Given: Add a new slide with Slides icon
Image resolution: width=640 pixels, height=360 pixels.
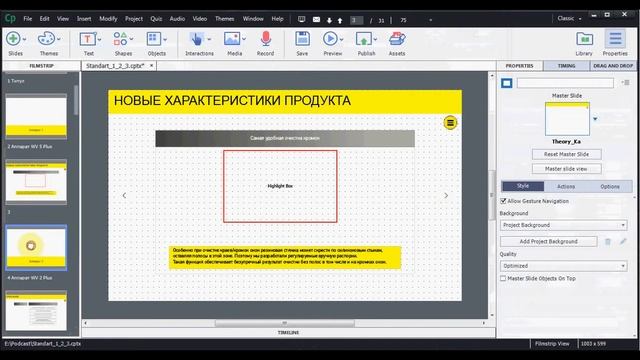Looking at the screenshot, I should click(x=13, y=39).
